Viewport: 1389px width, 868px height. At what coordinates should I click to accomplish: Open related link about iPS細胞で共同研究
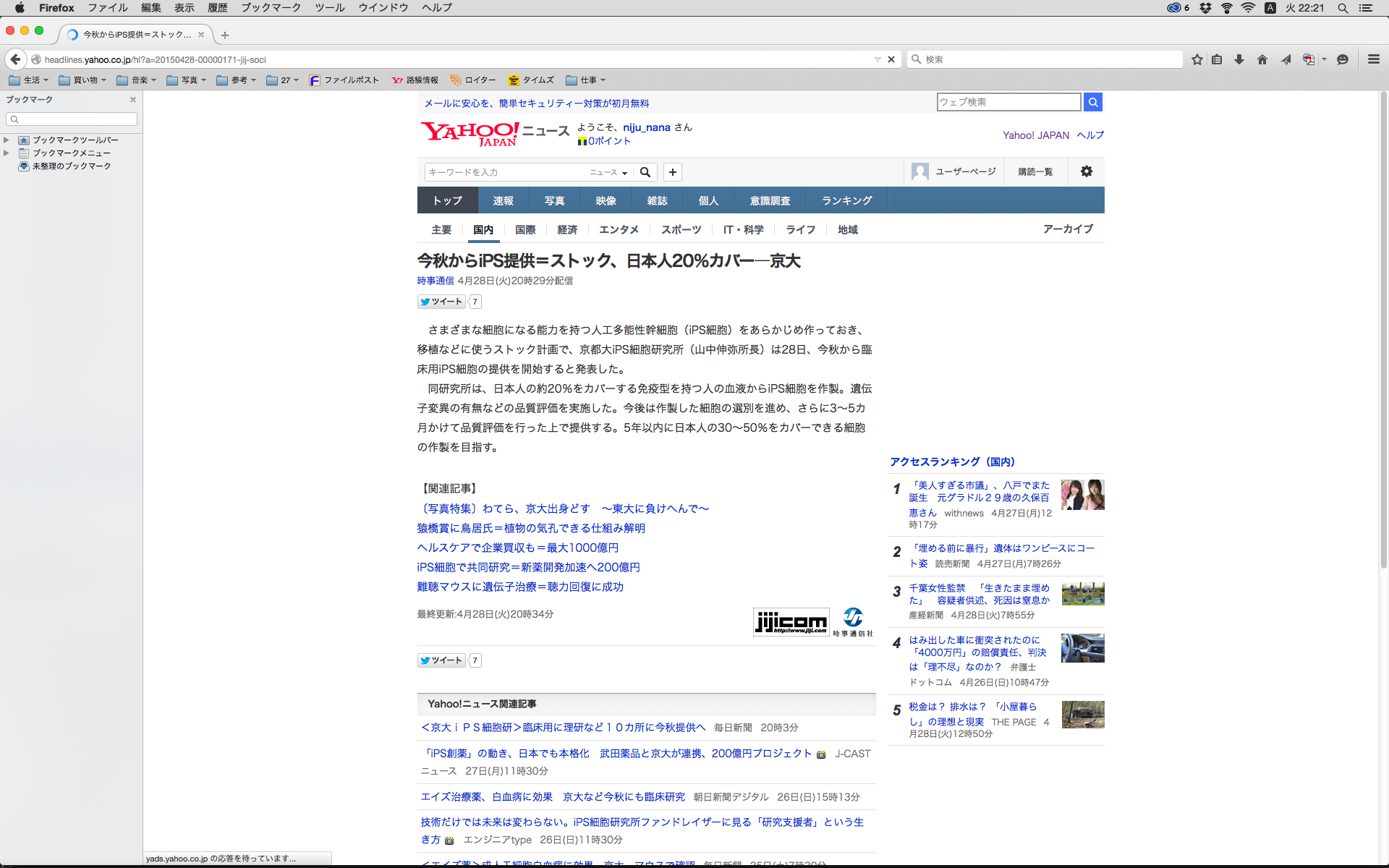pos(528,567)
